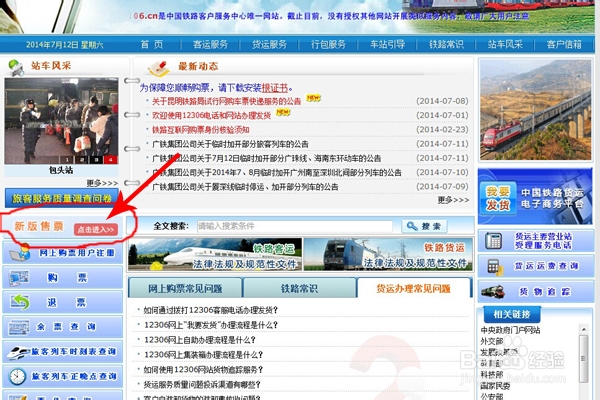Open the 客运服务 menu item

tap(210, 44)
